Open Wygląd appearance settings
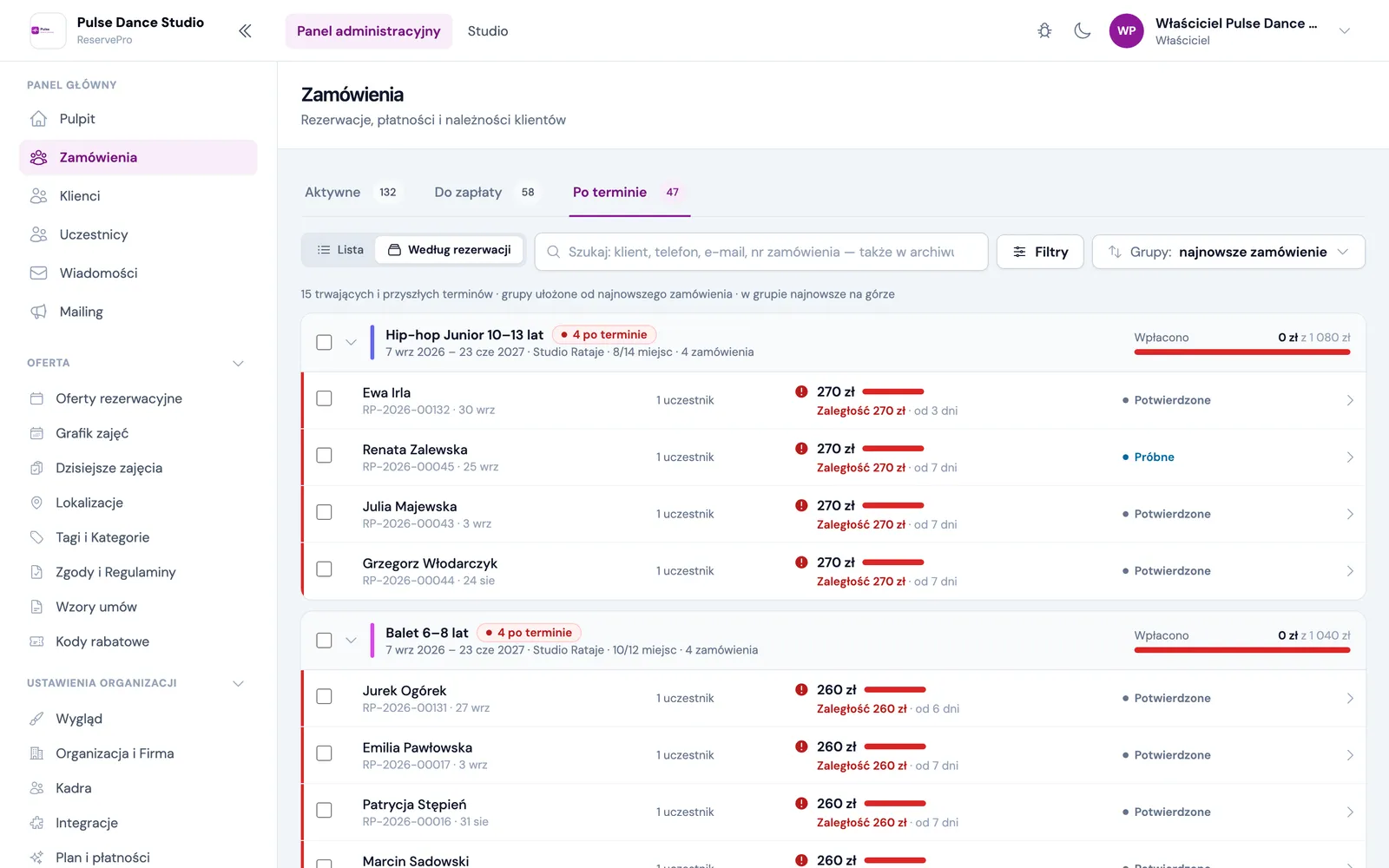1389x868 pixels. (x=138, y=719)
